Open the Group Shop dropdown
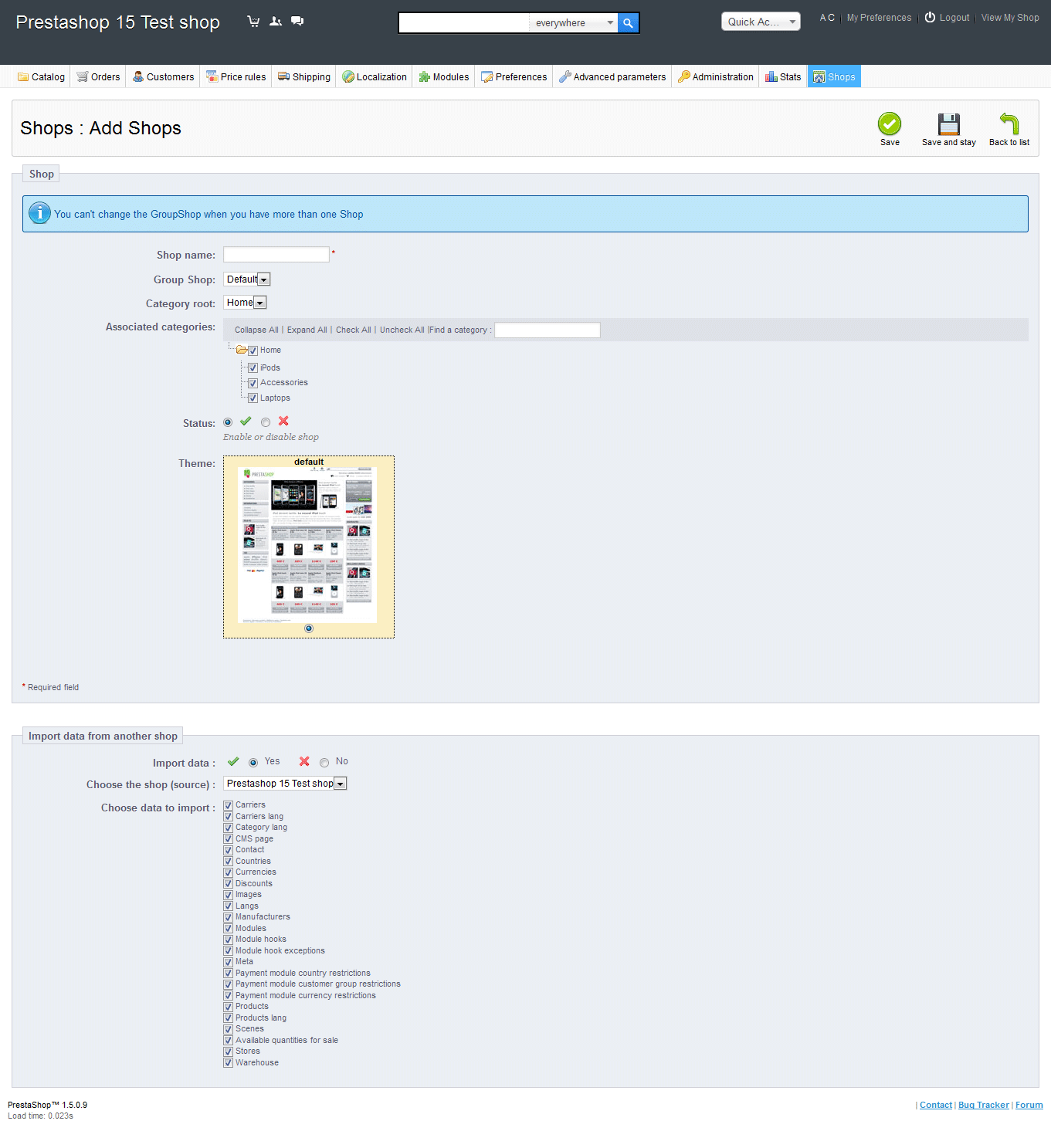Image resolution: width=1051 pixels, height=1148 pixels. coord(247,279)
